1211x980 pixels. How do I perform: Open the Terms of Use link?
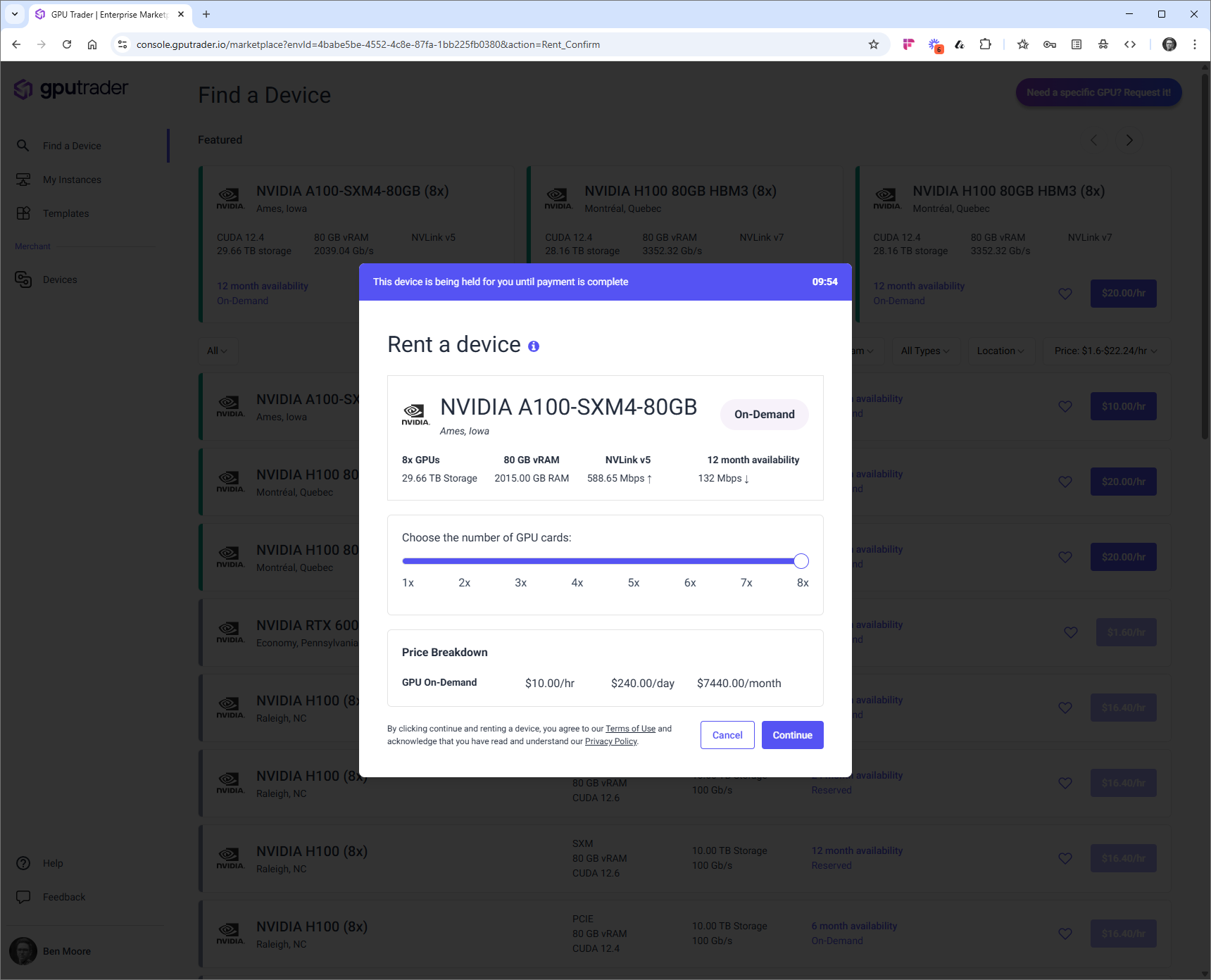pyautogui.click(x=630, y=729)
